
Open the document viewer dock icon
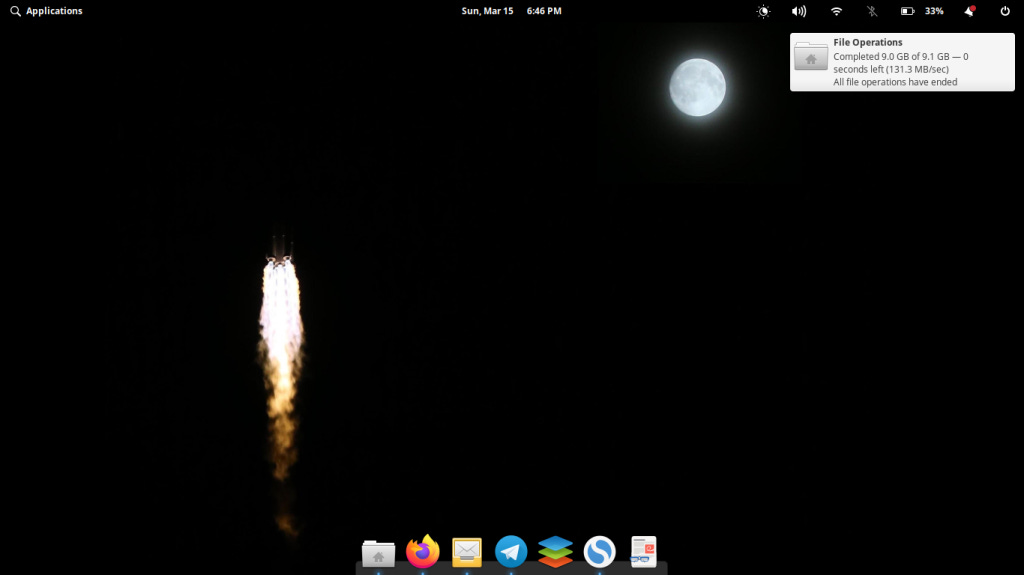point(643,551)
